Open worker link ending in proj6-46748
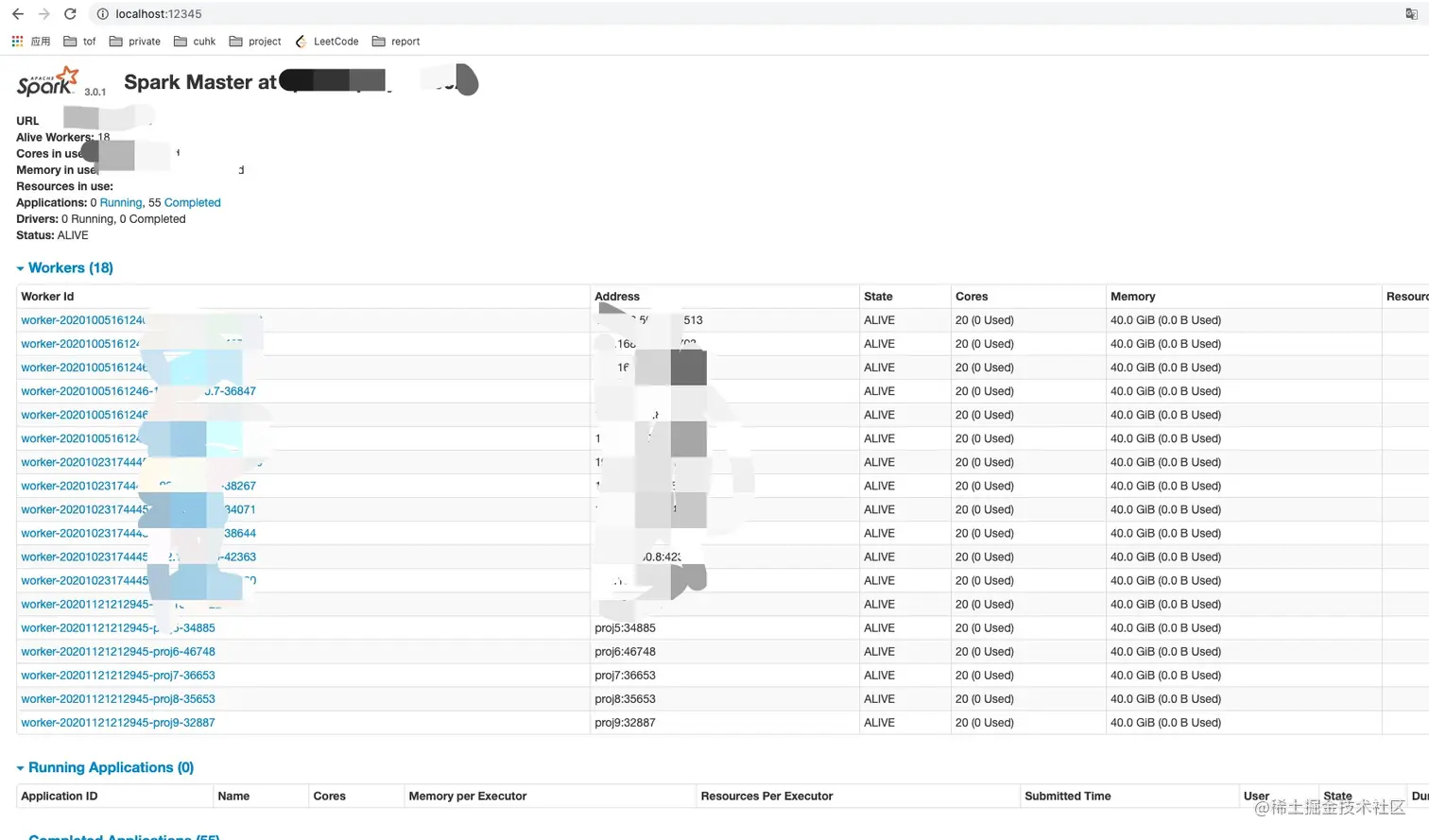This screenshot has width=1429, height=840. click(118, 652)
